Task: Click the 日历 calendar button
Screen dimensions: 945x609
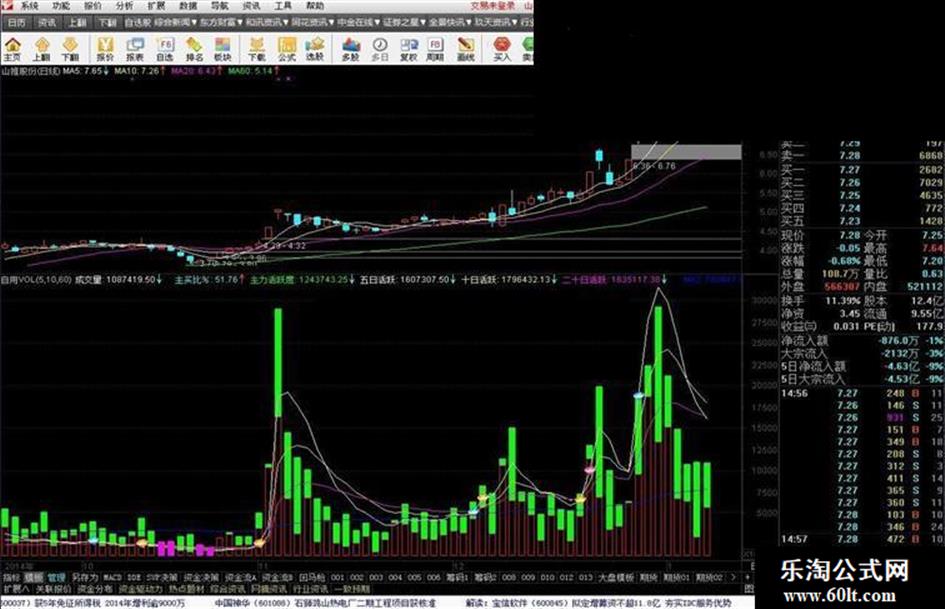Action: coord(17,22)
